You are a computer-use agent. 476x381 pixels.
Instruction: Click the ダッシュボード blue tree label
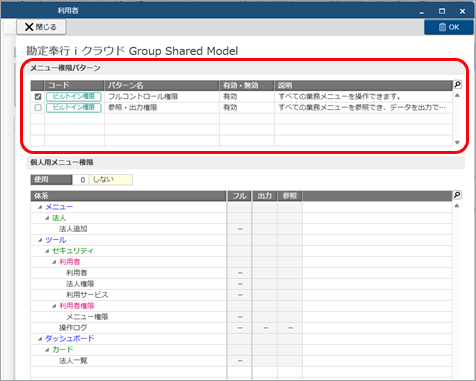[70, 339]
